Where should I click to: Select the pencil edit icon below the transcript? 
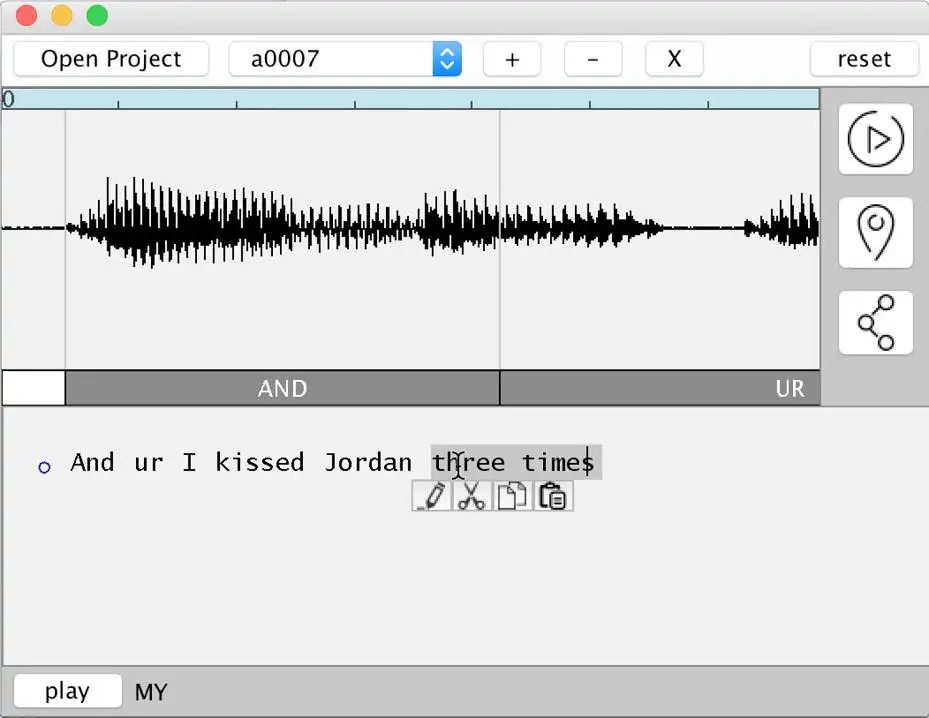[431, 495]
